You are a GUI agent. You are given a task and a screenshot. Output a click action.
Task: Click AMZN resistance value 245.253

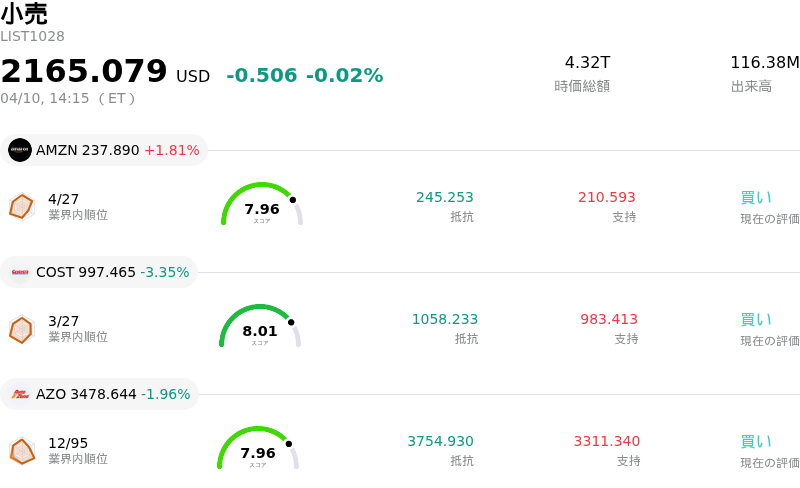tap(445, 197)
